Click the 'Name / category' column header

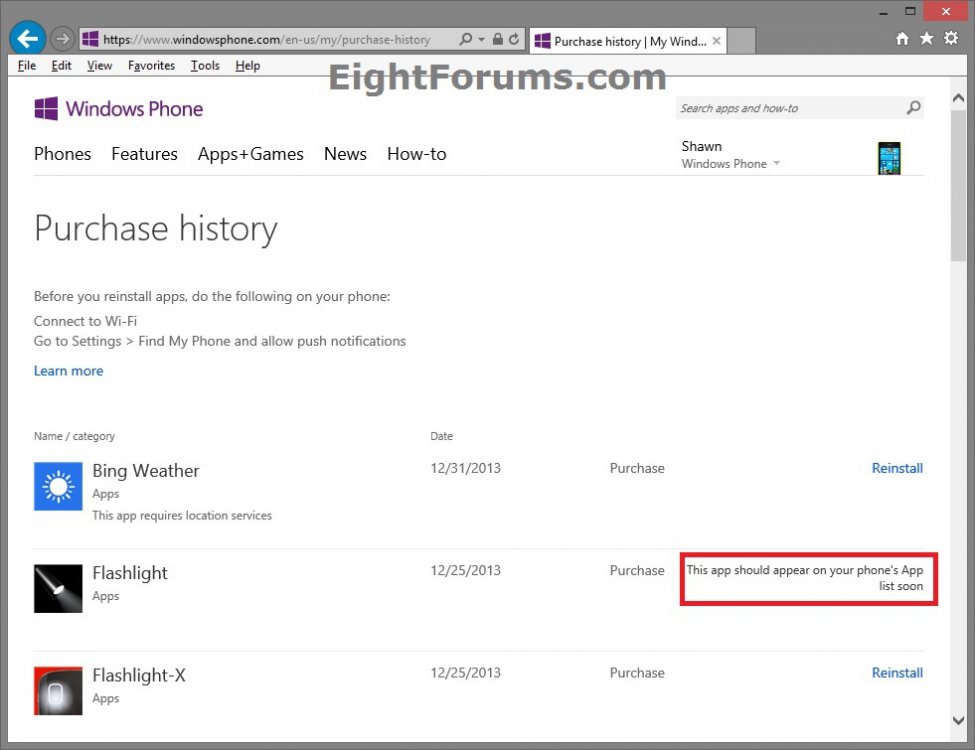(x=74, y=436)
